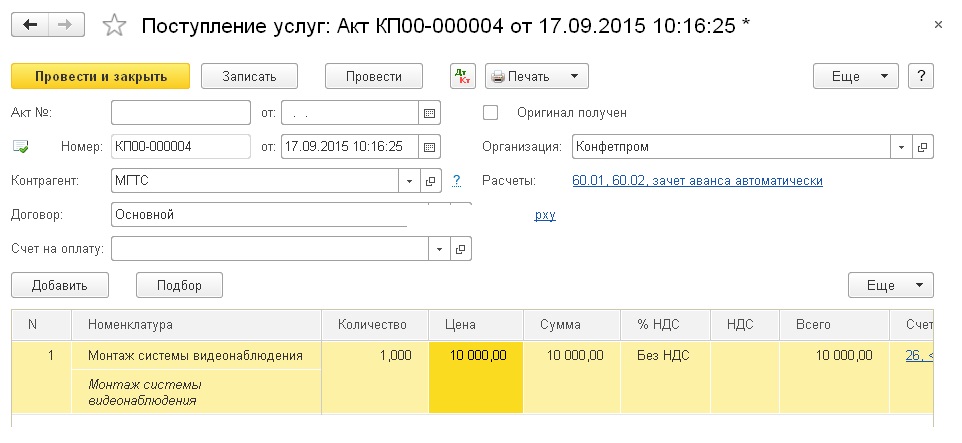The width and height of the screenshot is (962, 443).
Task: Click Добавить row button
Action: pyautogui.click(x=60, y=285)
